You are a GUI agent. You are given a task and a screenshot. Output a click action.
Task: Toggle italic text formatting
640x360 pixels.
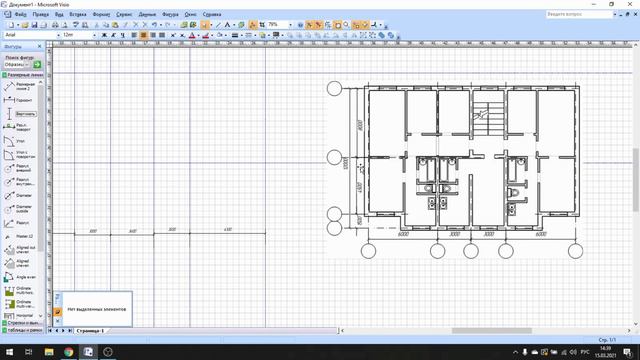(x=113, y=35)
